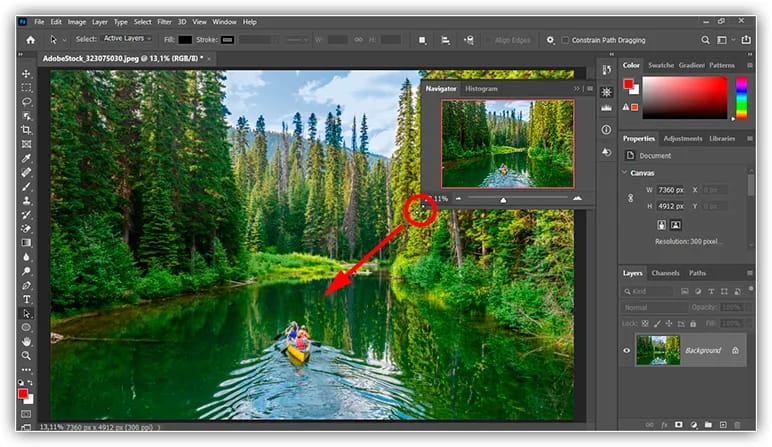Select the Lasso tool

[27, 102]
